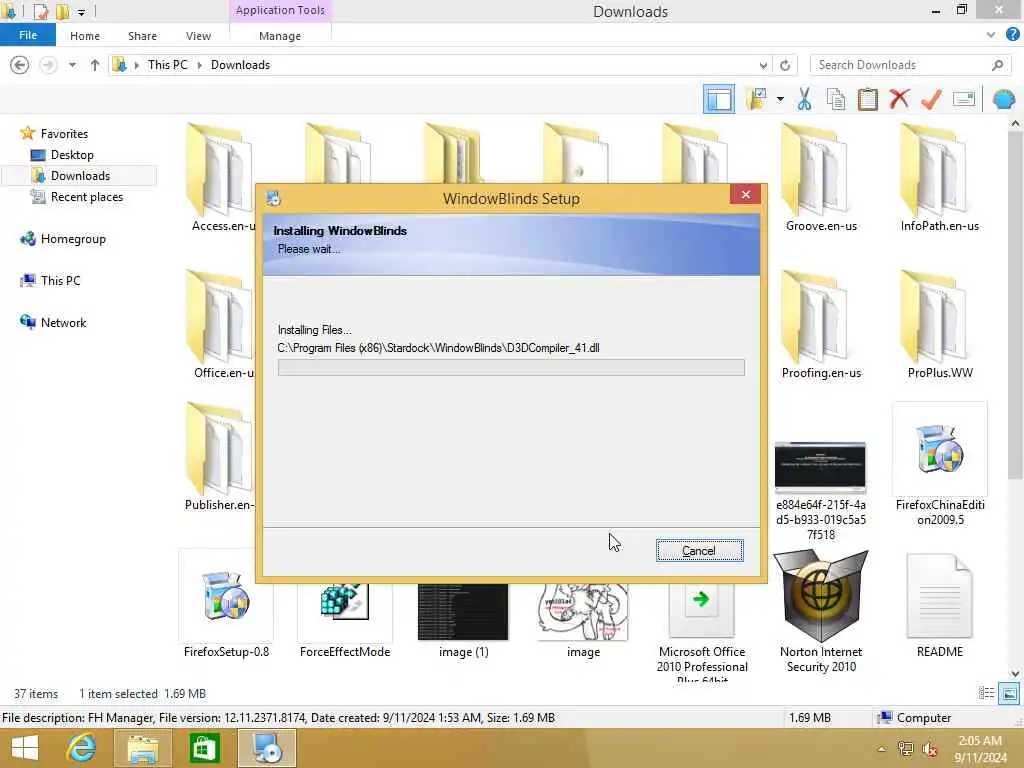Select the Groove.en-us folder
Image resolution: width=1024 pixels, height=768 pixels.
821,178
